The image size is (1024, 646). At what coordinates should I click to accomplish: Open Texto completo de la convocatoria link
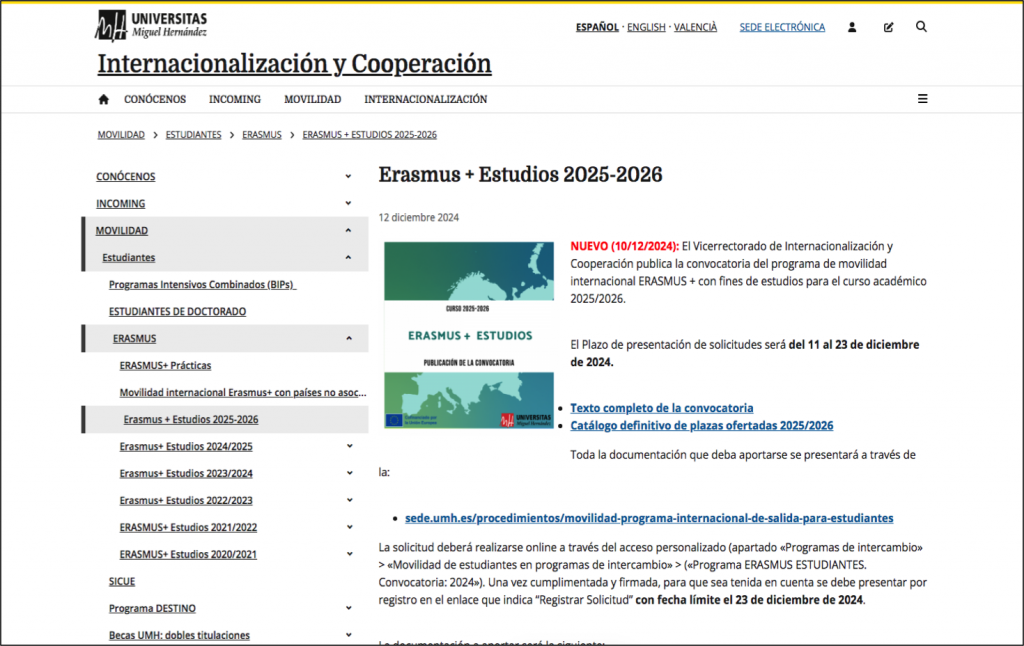662,408
